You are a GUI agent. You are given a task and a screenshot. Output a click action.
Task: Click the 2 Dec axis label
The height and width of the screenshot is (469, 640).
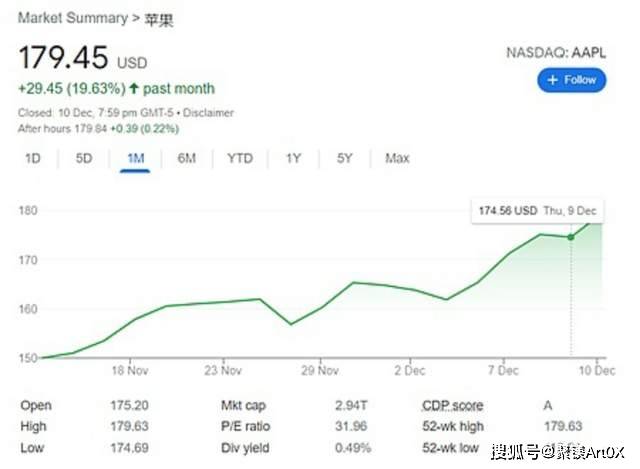click(x=410, y=371)
